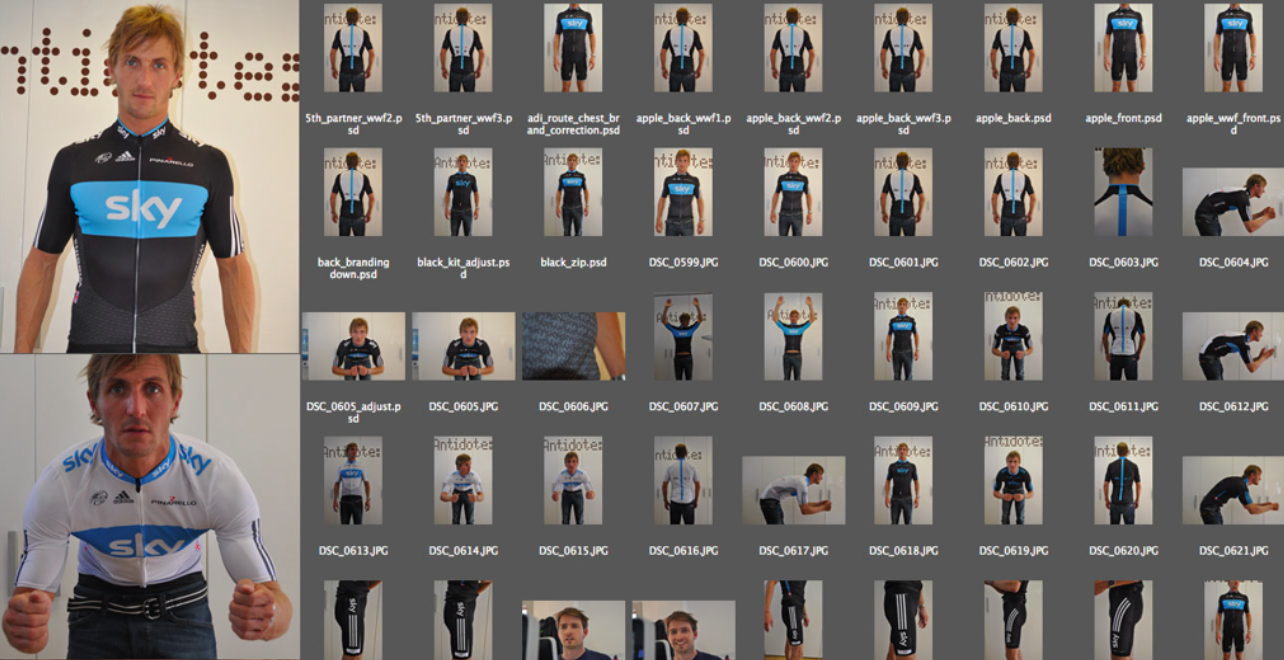Select the DSC_0613.JPG thumbnail
Screen dimensions: 1284x660
[x=353, y=480]
